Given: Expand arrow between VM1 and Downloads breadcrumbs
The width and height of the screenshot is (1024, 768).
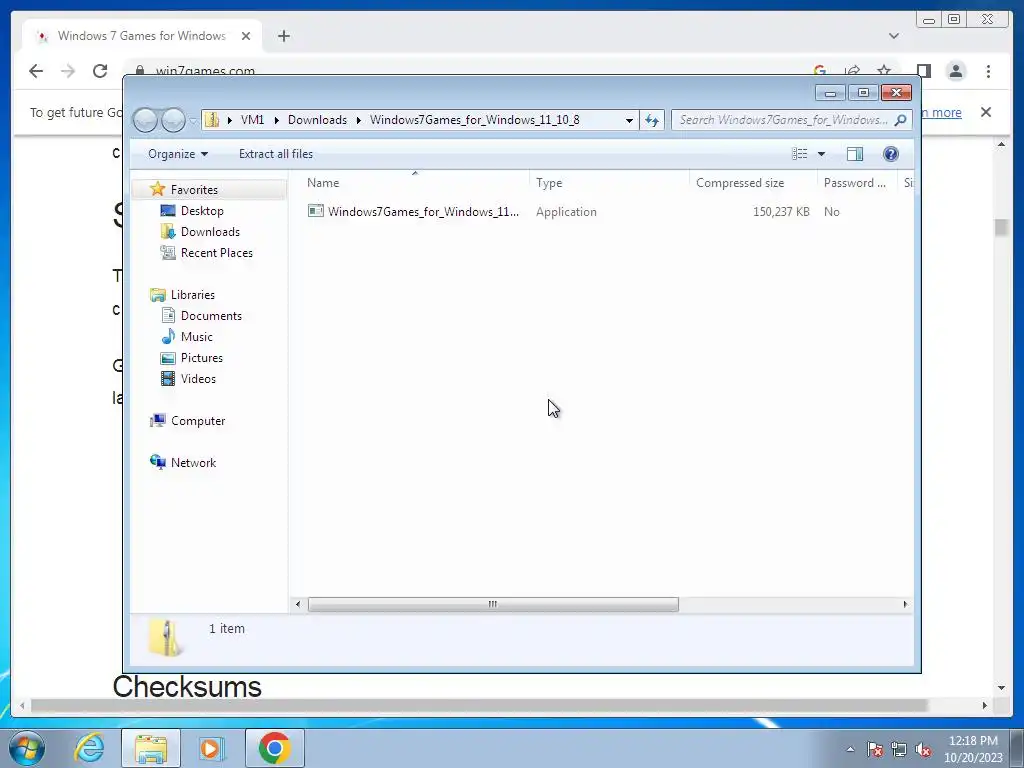Looking at the screenshot, I should coord(276,120).
